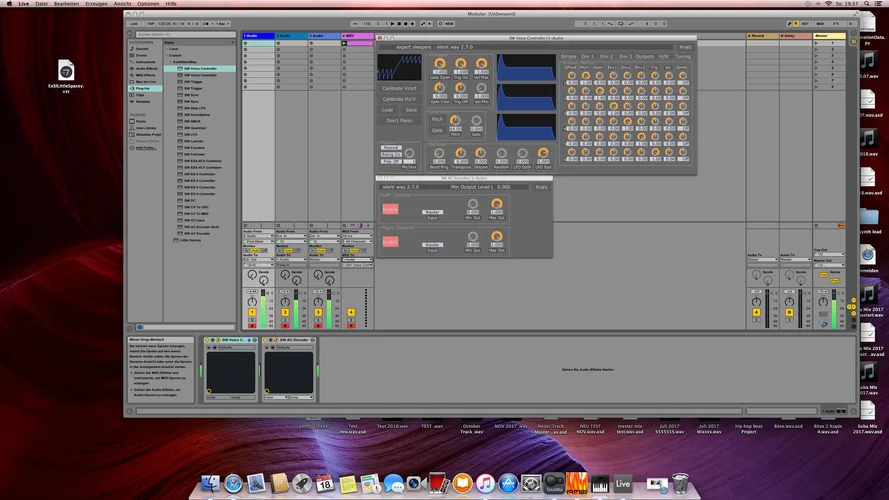The width and height of the screenshot is (889, 500).
Task: Open the Bearbeiten menu
Action: click(66, 4)
